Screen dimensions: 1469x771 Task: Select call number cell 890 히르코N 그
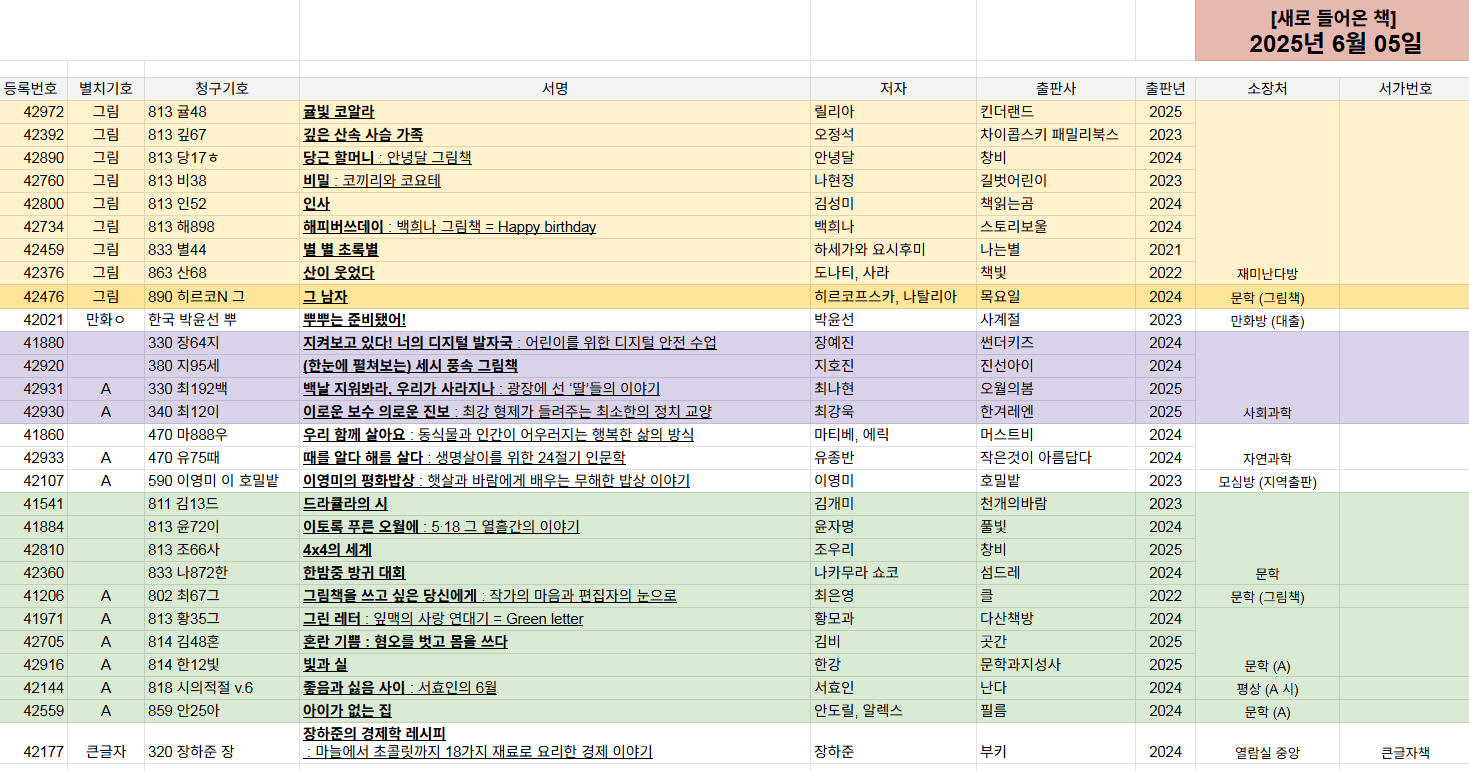[222, 297]
